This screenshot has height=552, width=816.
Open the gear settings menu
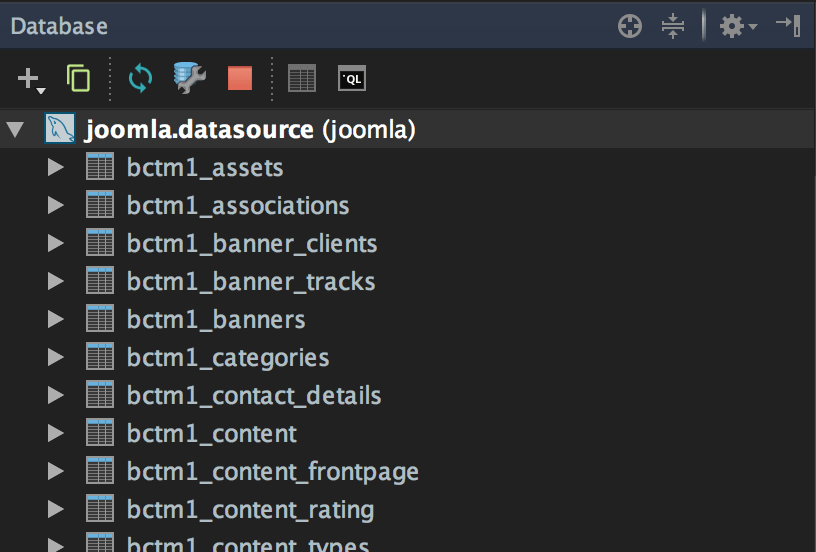coord(738,26)
